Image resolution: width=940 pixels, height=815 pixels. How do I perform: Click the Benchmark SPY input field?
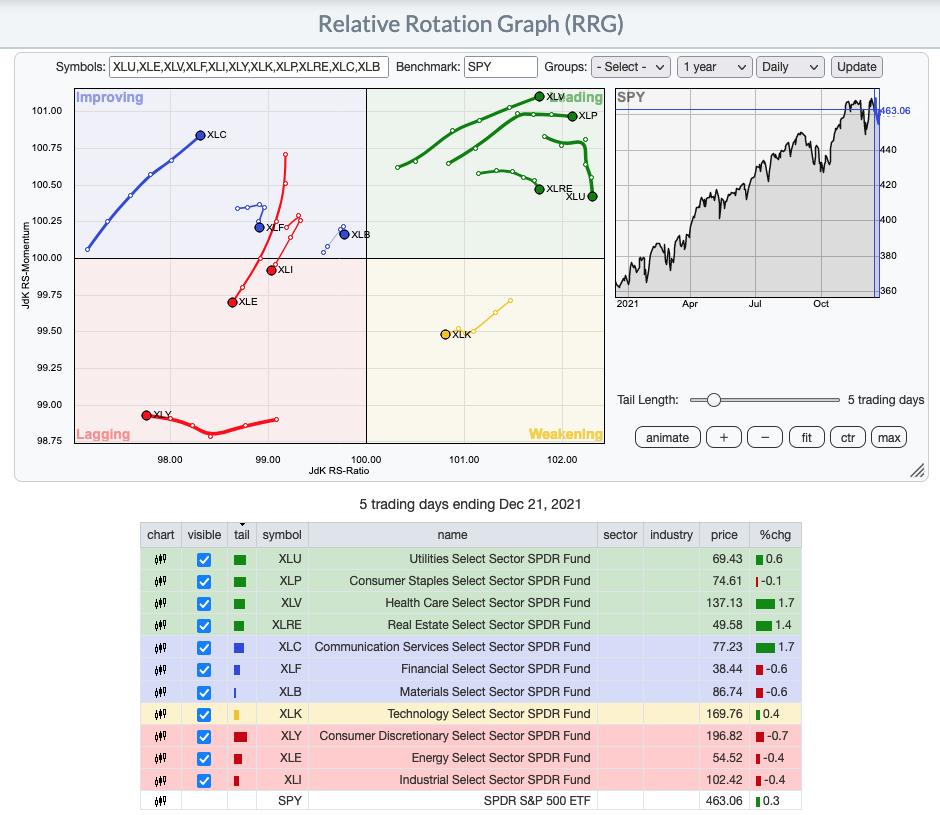click(x=501, y=67)
